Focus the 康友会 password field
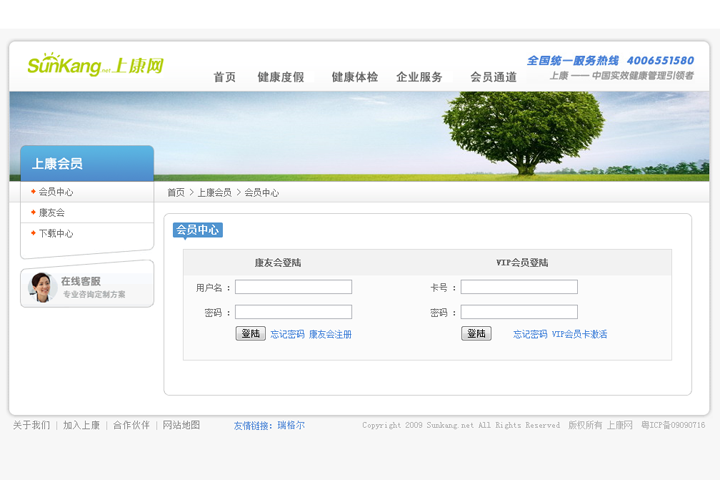720x480 pixels. (293, 312)
